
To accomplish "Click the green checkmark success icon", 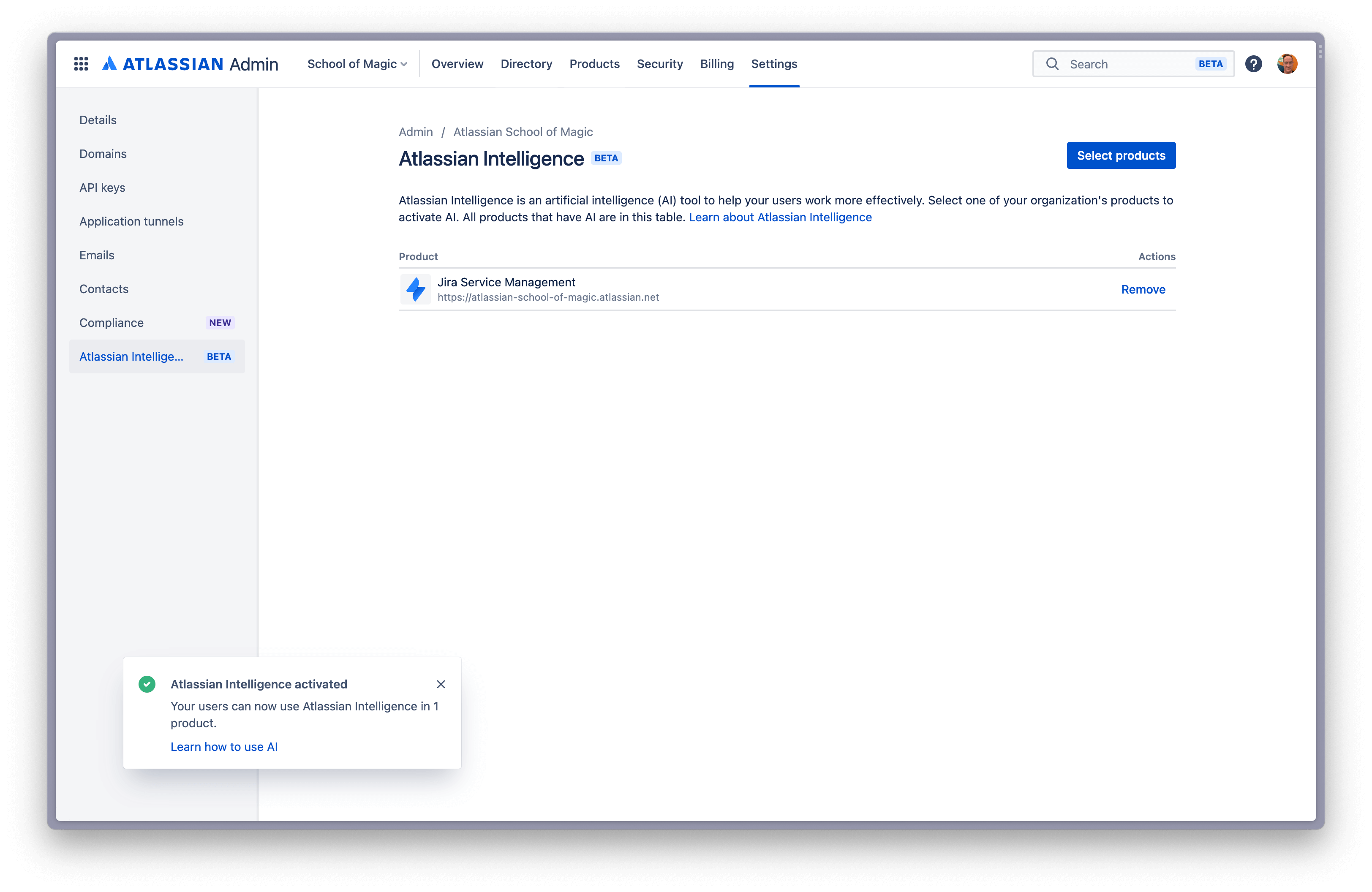I will coord(147,684).
